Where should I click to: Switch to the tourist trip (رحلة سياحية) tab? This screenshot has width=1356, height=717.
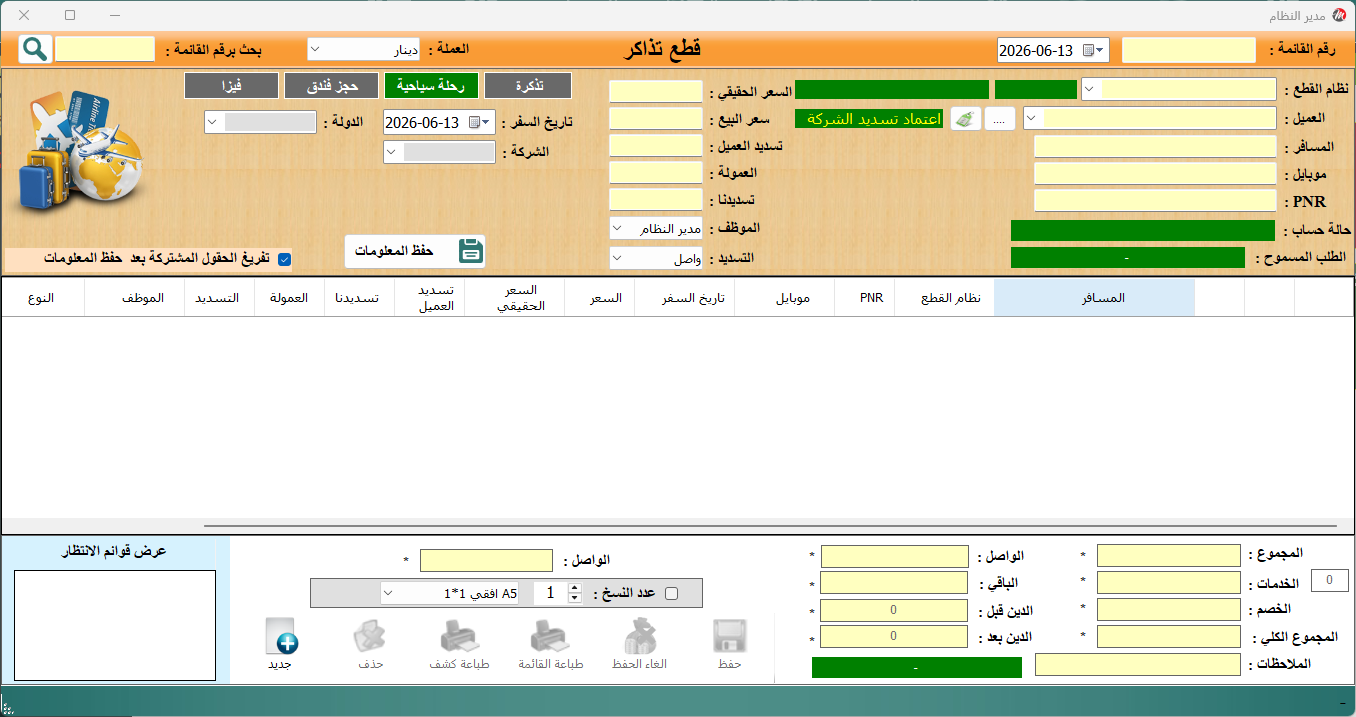coord(432,85)
